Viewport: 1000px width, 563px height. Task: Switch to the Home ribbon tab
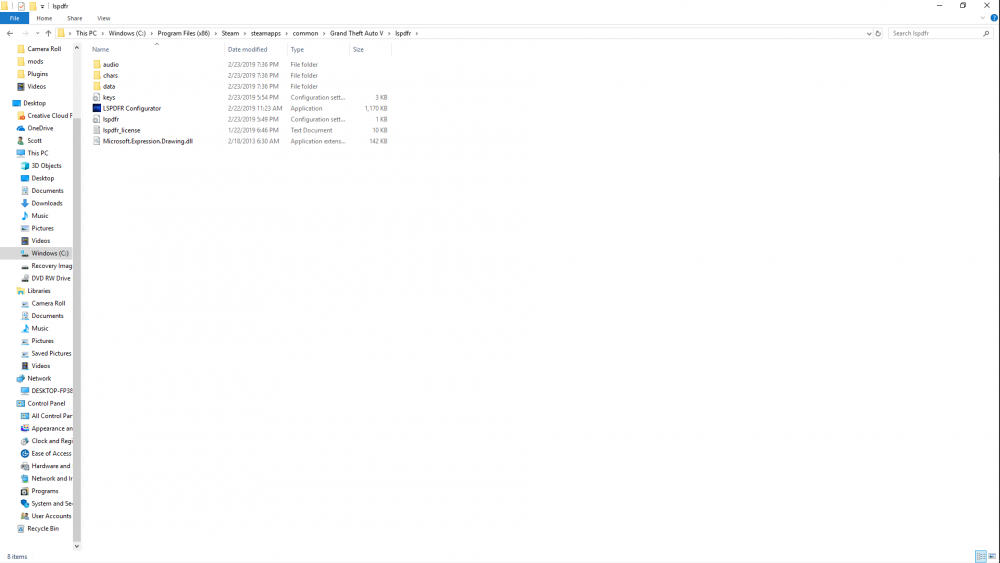44,18
